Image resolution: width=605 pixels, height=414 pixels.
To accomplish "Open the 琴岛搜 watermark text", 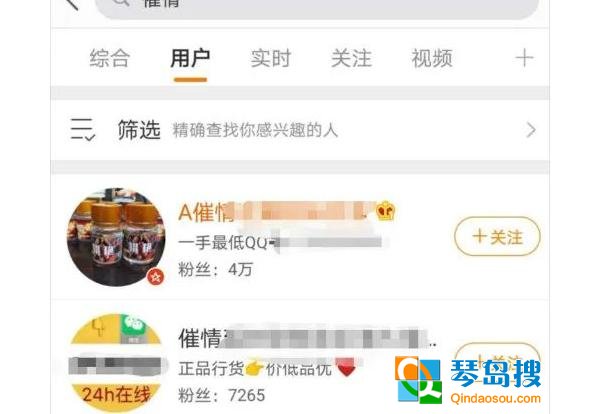I will click(495, 373).
